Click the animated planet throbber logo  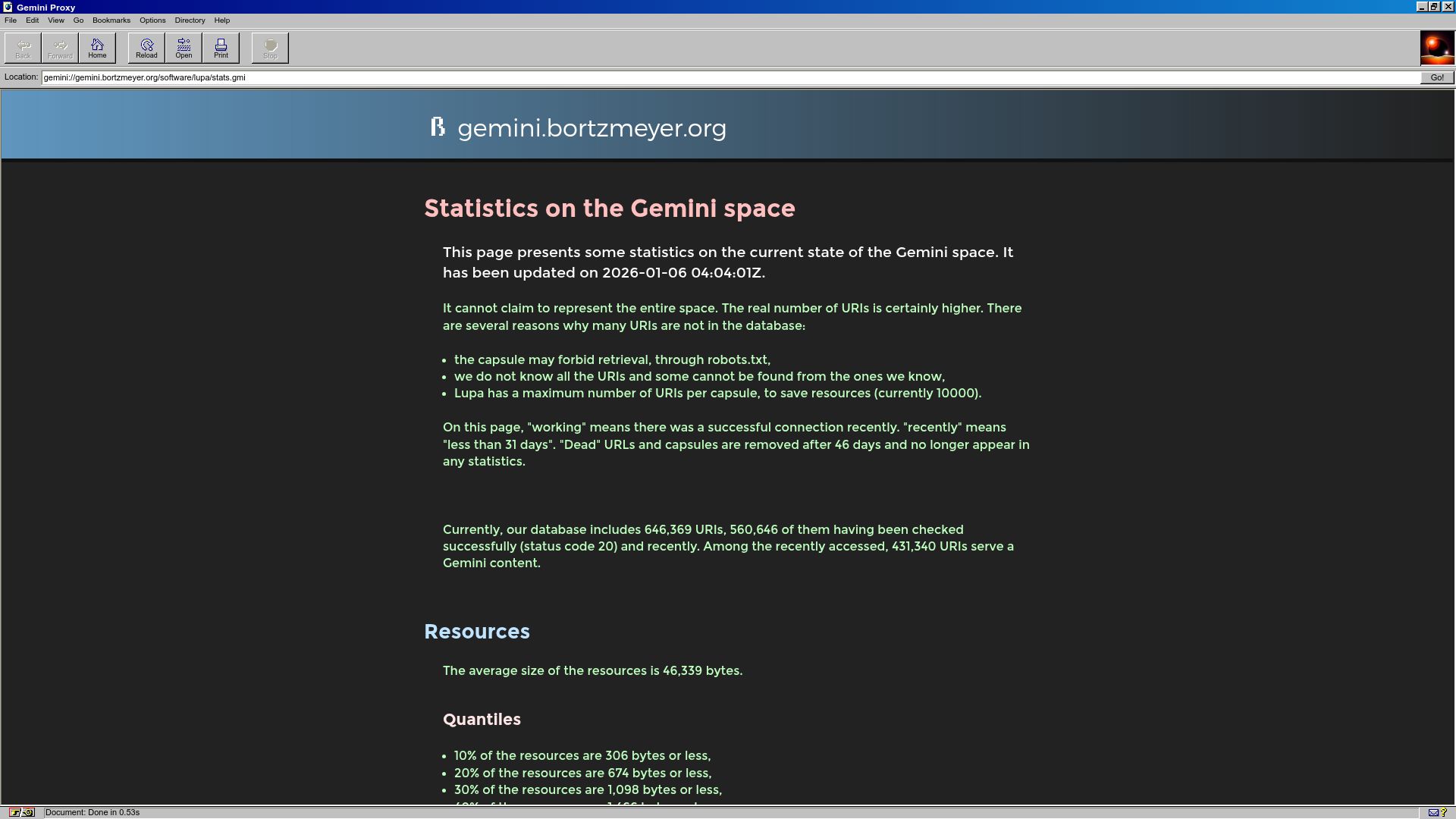(x=1436, y=49)
